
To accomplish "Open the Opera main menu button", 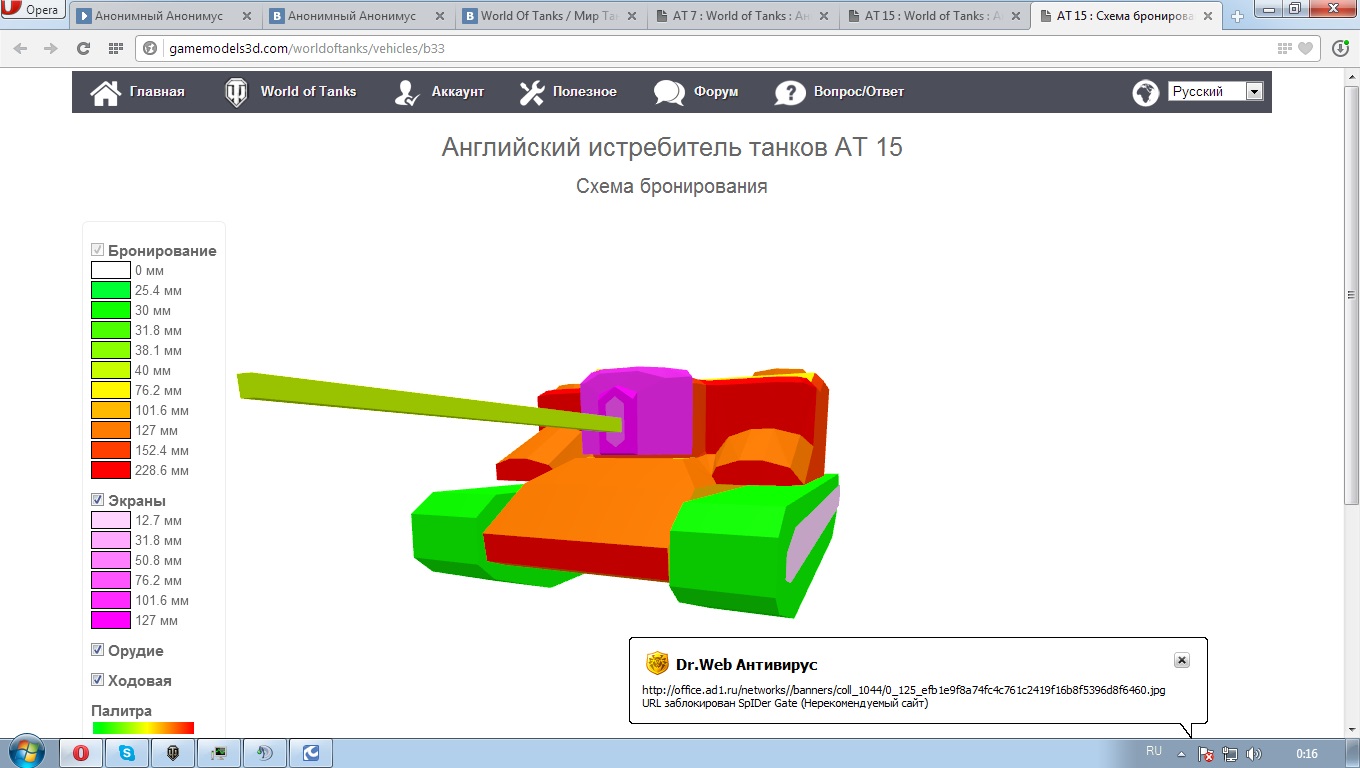I will coord(33,11).
